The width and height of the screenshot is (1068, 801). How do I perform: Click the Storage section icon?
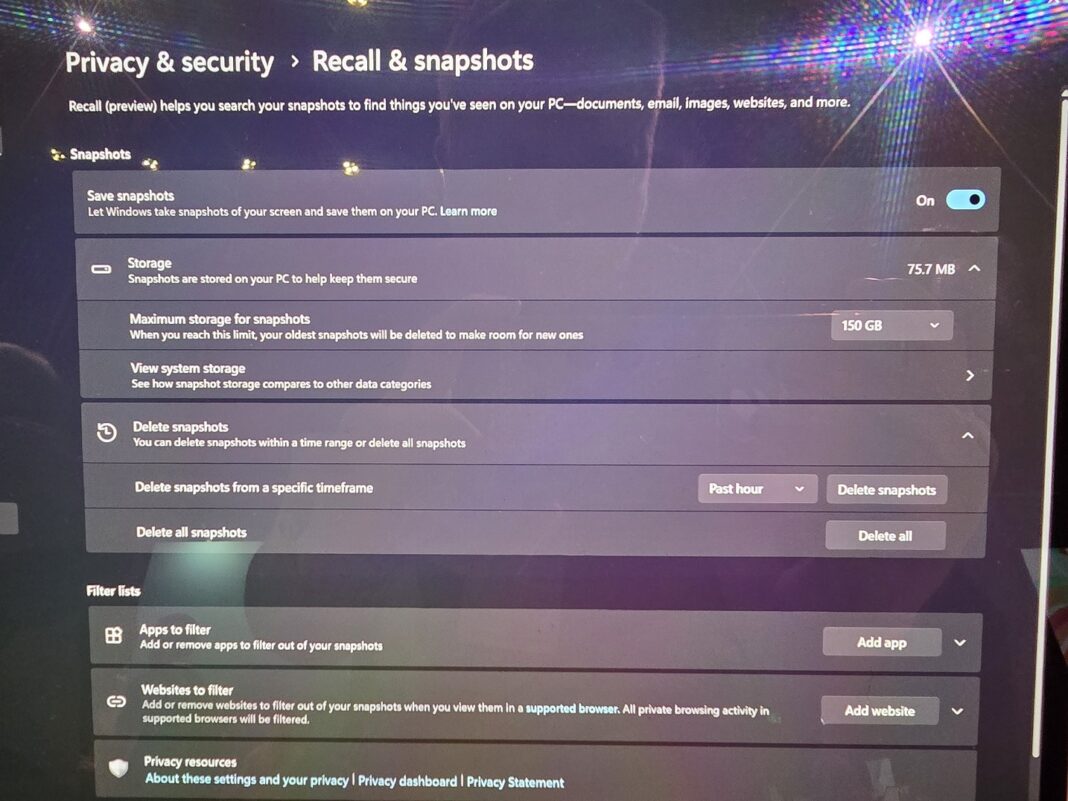[101, 269]
